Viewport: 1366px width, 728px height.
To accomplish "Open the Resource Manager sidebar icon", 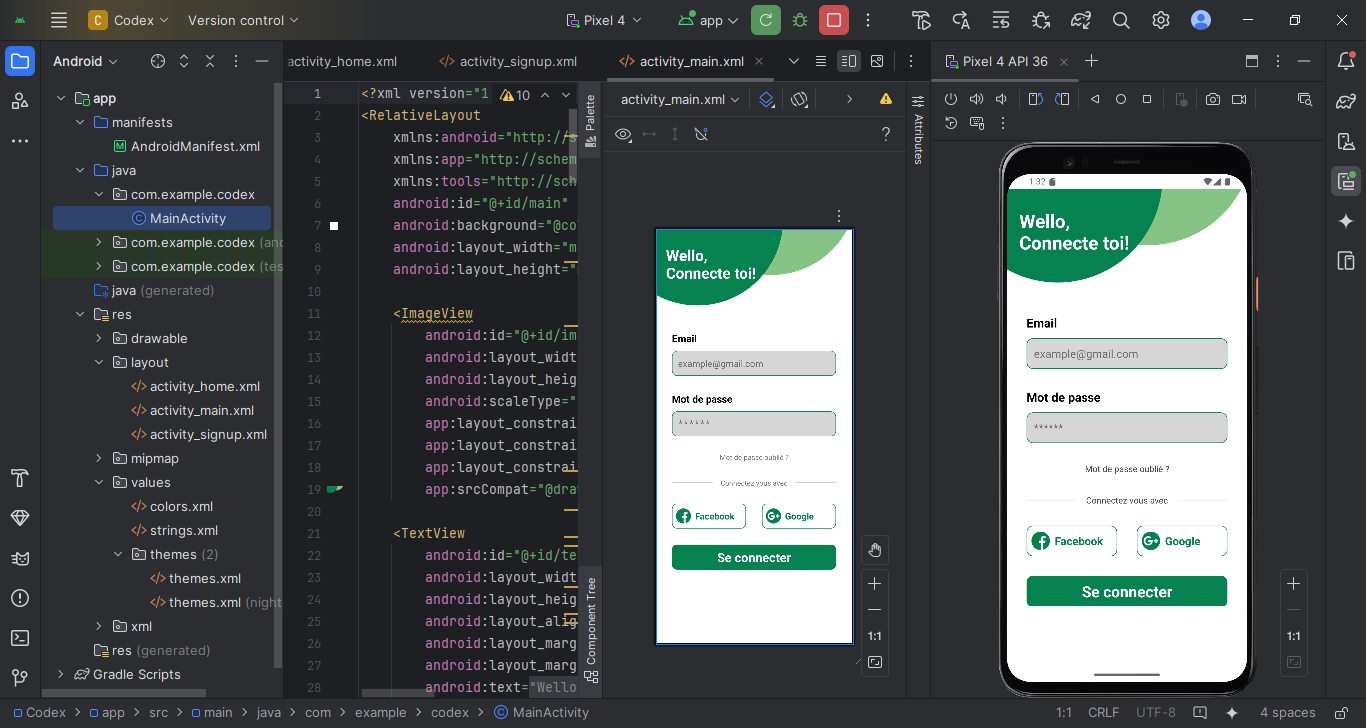I will click(20, 101).
